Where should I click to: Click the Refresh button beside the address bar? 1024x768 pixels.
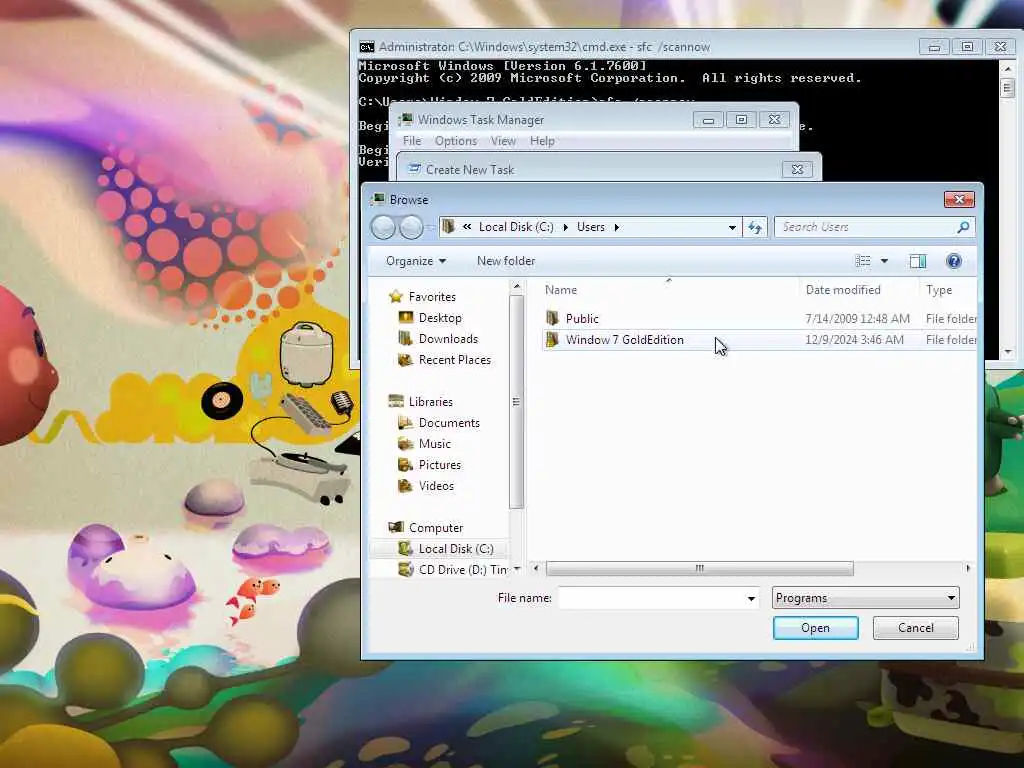pyautogui.click(x=755, y=227)
